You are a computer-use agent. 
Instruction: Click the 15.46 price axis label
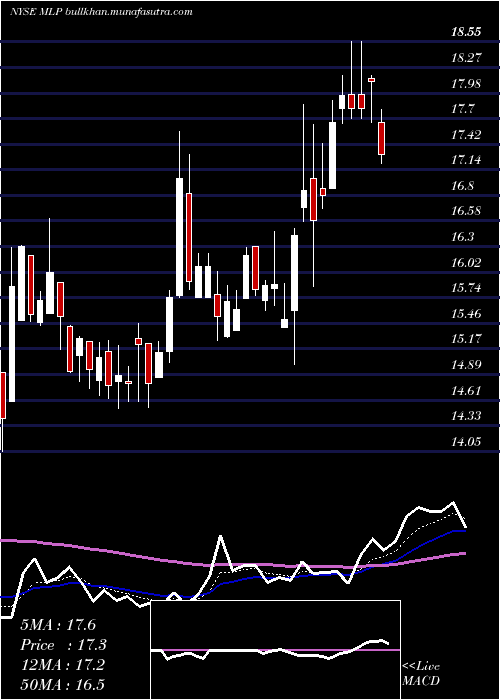click(x=466, y=313)
